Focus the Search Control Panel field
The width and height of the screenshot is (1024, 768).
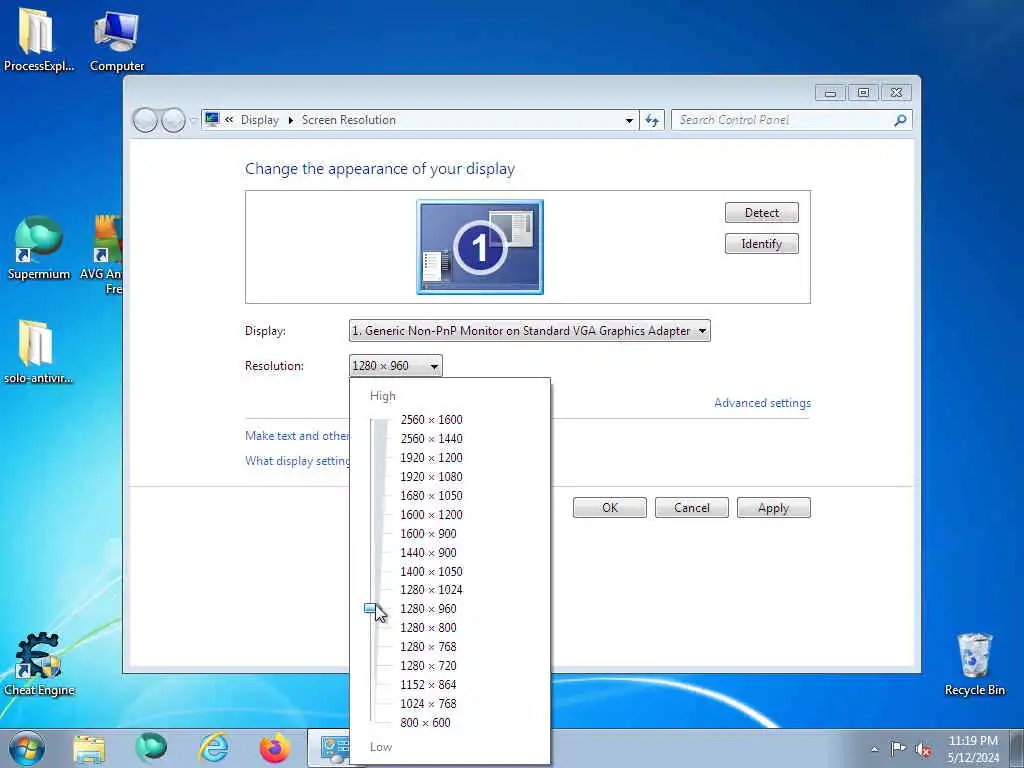pyautogui.click(x=784, y=120)
